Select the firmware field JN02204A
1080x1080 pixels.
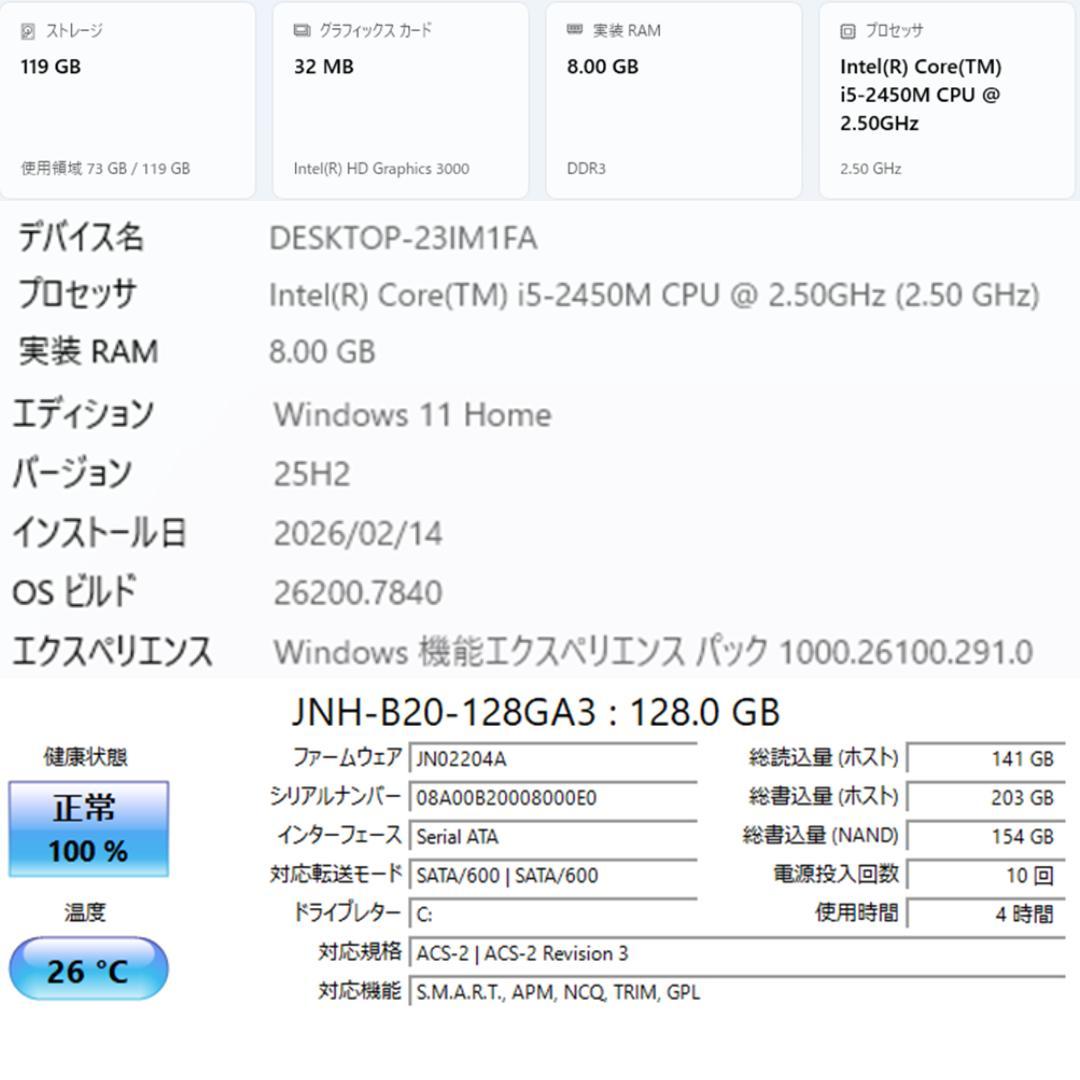pos(553,758)
